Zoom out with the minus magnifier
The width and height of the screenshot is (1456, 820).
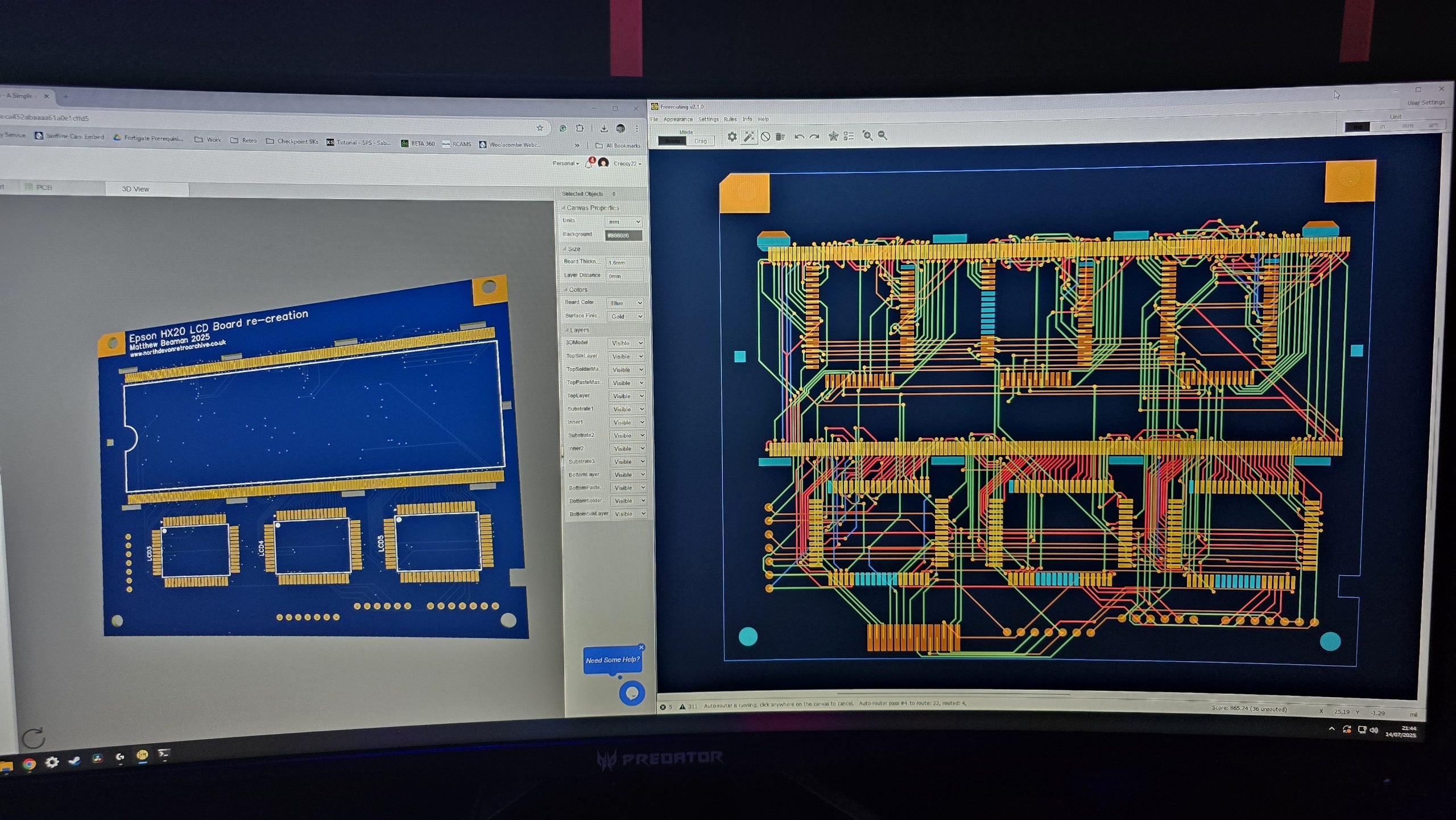click(x=883, y=135)
